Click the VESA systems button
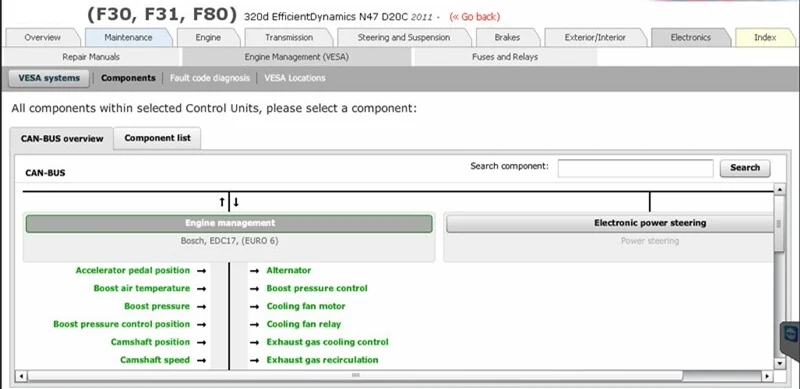 49,78
